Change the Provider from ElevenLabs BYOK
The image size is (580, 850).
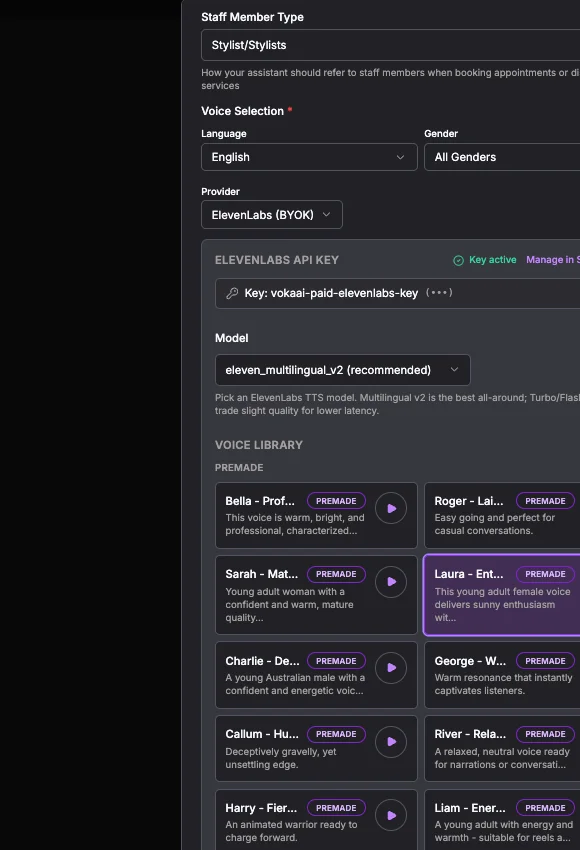pyautogui.click(x=271, y=214)
